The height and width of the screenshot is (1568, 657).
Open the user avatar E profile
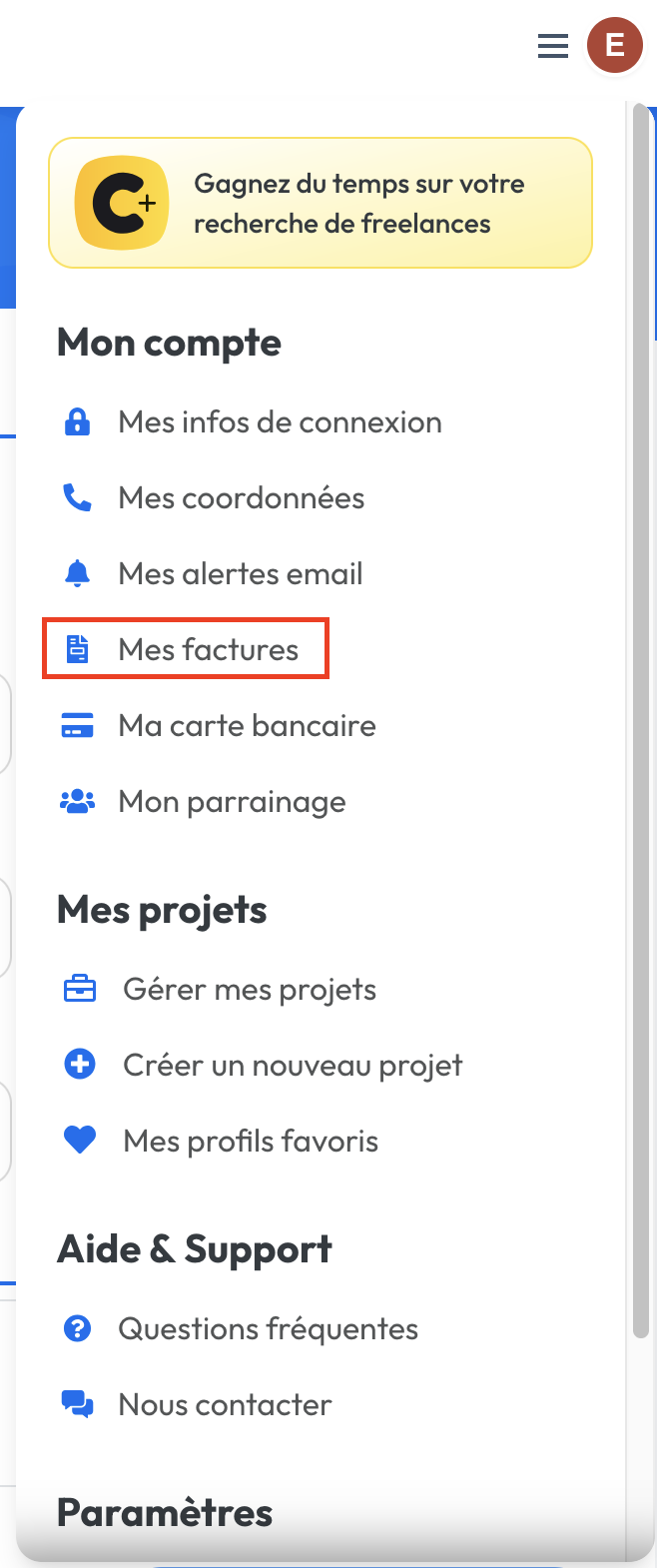[614, 45]
